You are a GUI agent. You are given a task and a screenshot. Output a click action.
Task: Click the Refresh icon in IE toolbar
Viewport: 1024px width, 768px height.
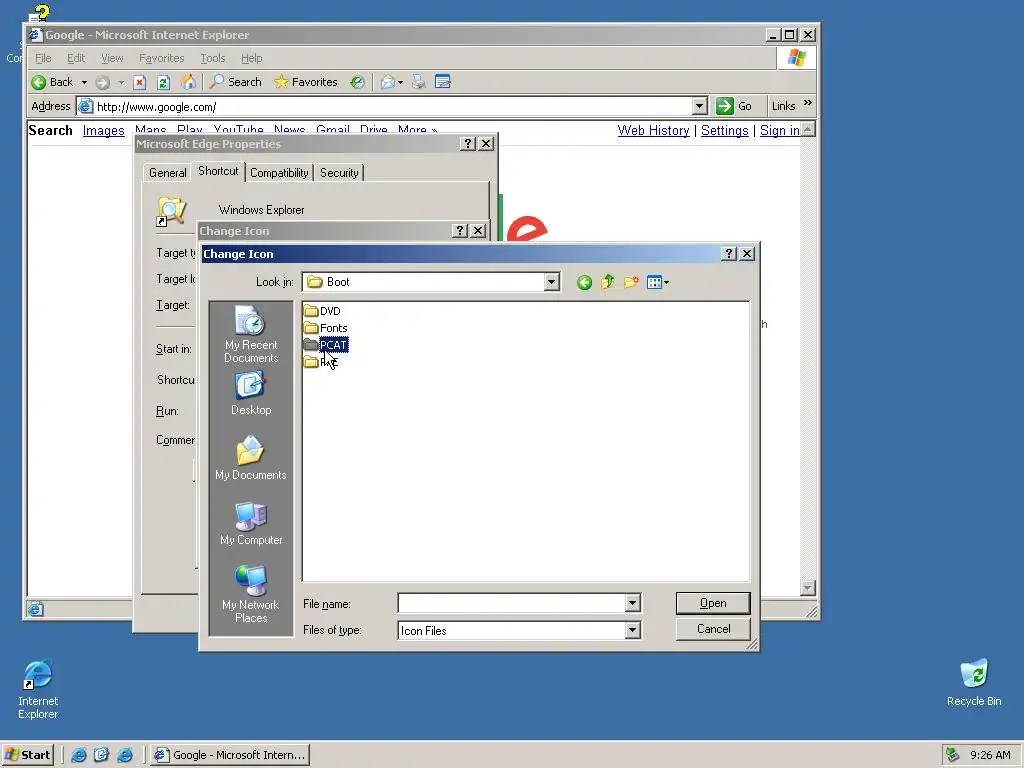163,82
